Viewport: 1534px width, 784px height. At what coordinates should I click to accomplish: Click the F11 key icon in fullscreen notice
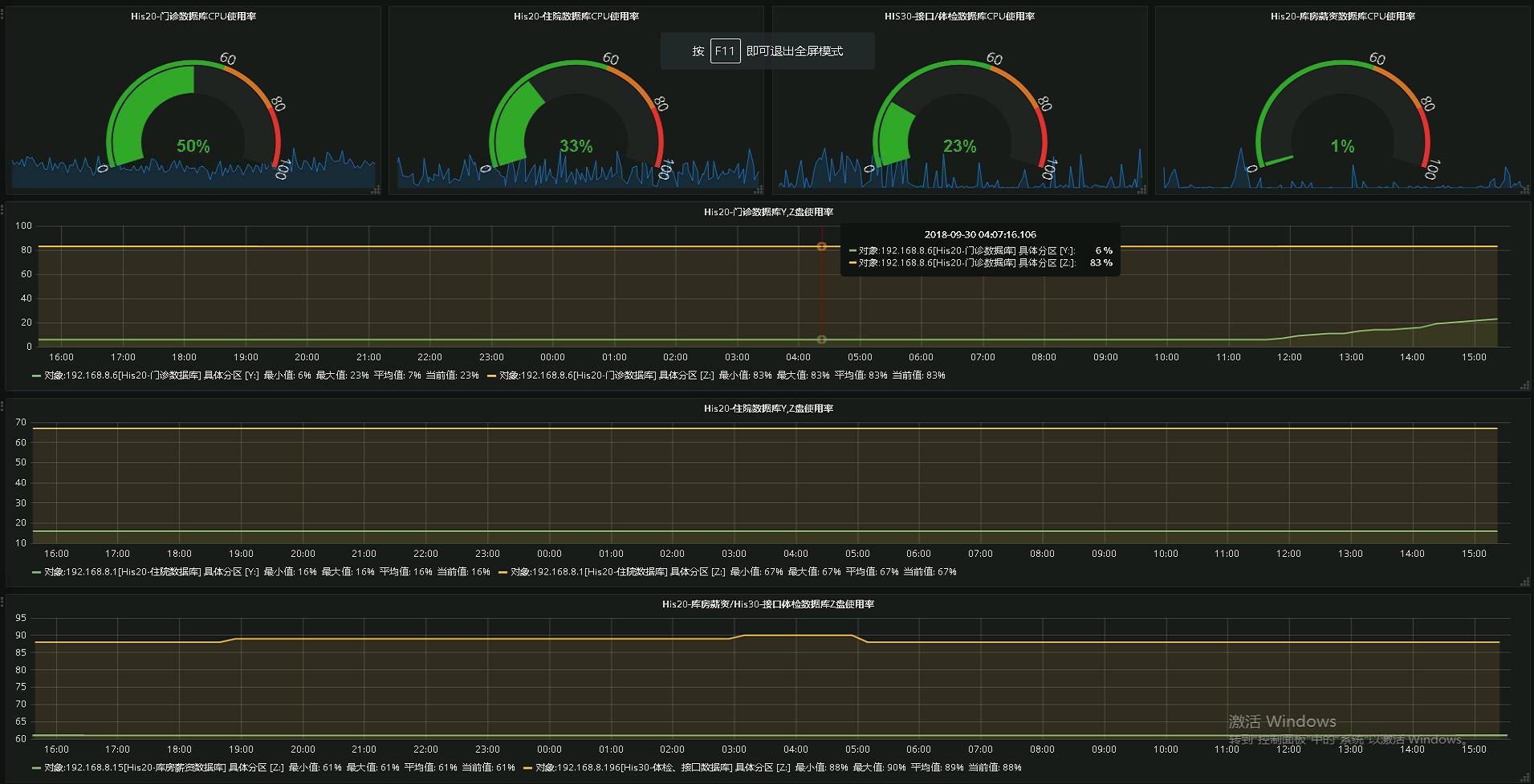(725, 51)
